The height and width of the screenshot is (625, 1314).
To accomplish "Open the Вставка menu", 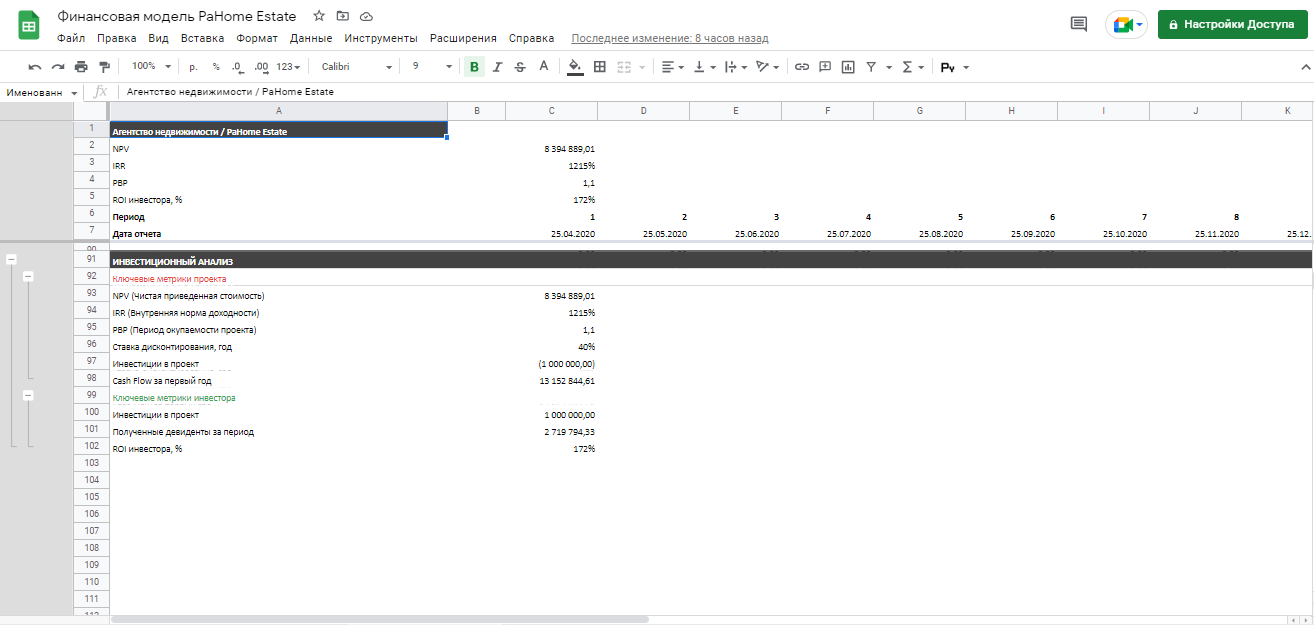I will pos(203,38).
